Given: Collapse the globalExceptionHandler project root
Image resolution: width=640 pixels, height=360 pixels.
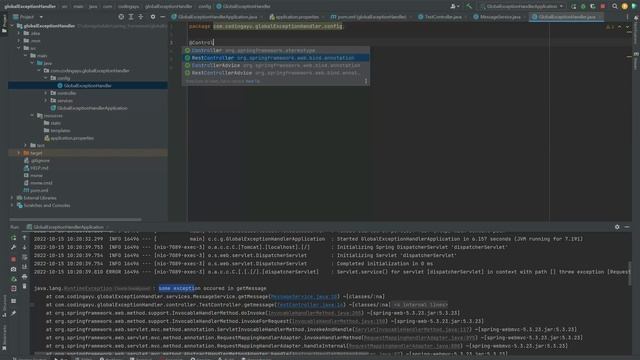Looking at the screenshot, I should [x=12, y=26].
